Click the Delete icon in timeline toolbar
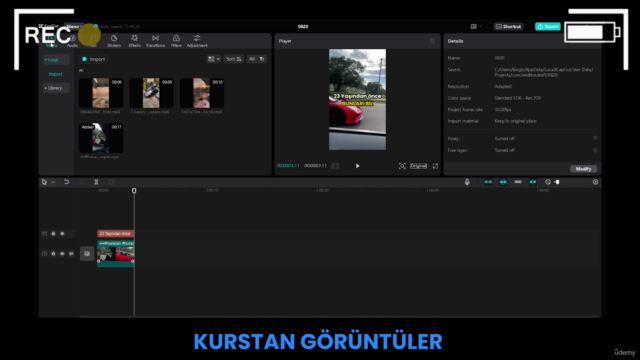Screen dimensions: 640x360 111,182
